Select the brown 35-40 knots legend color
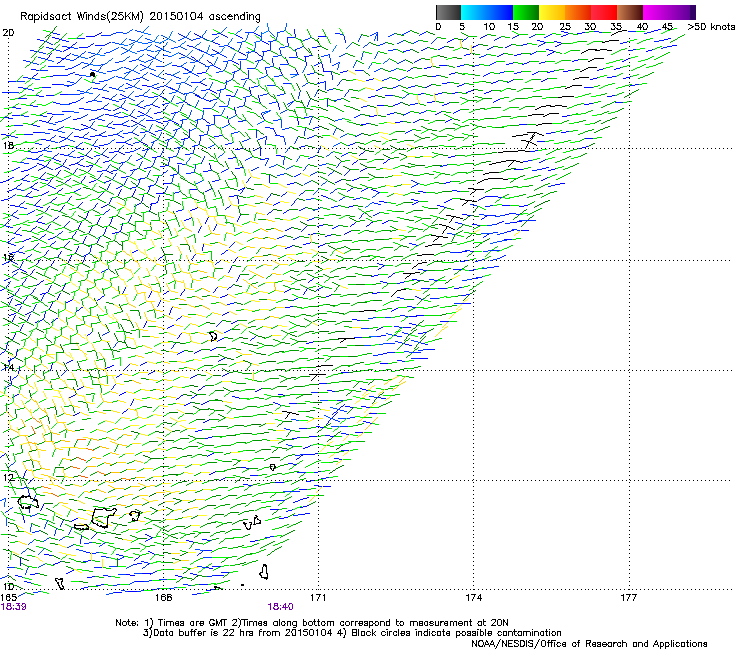The height and width of the screenshot is (650, 740). tap(630, 12)
